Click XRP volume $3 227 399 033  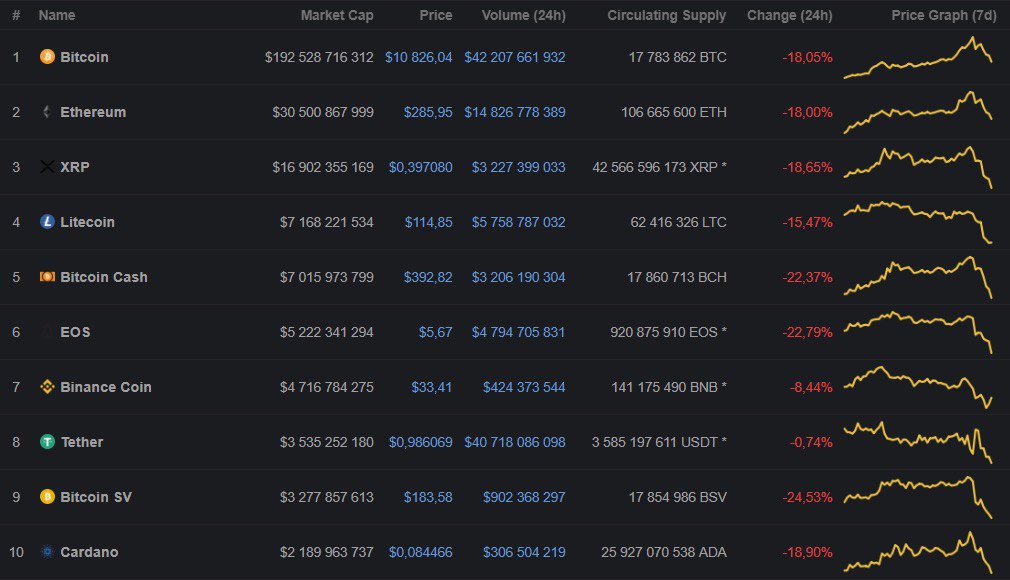(x=519, y=167)
